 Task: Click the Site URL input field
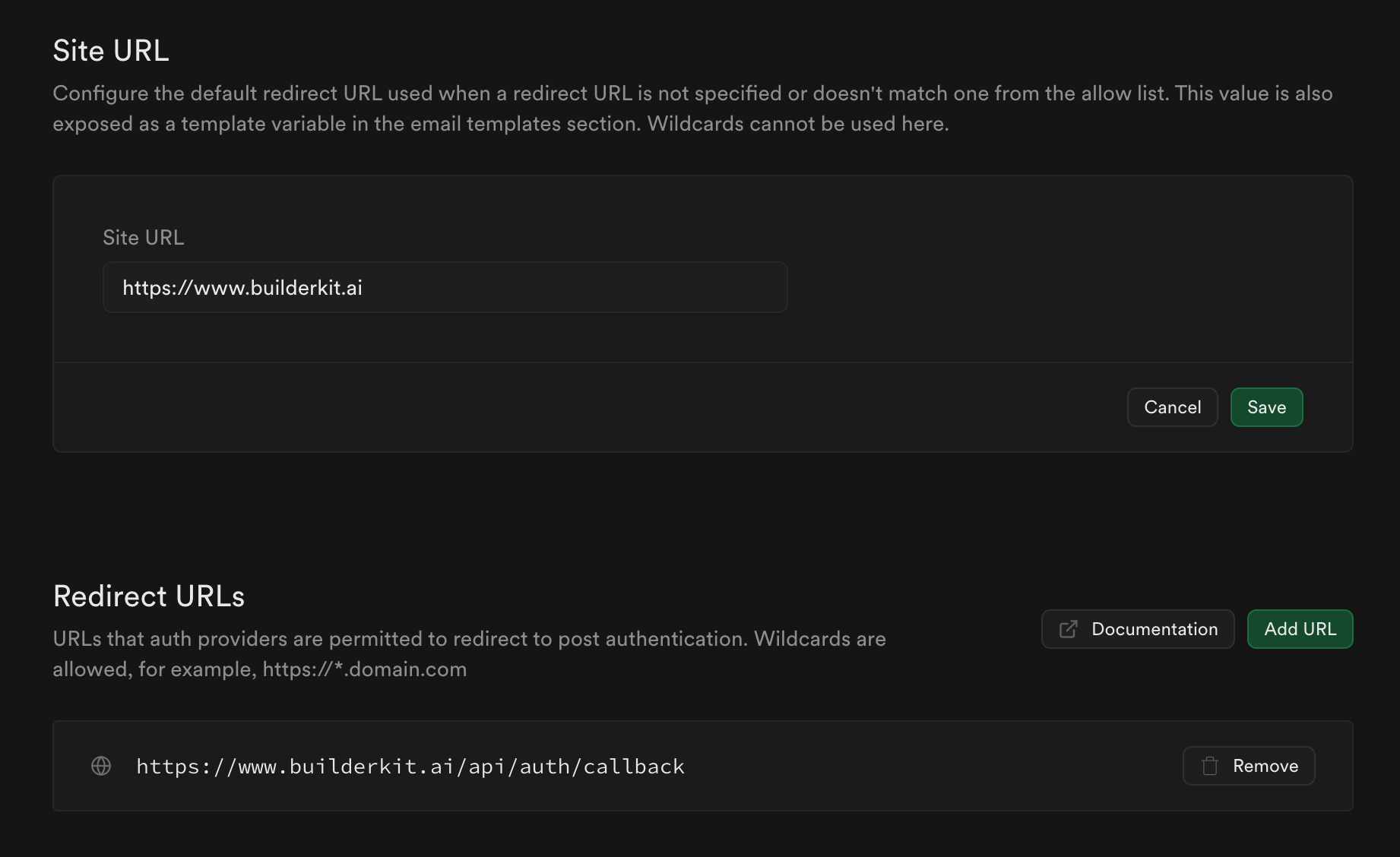[445, 287]
